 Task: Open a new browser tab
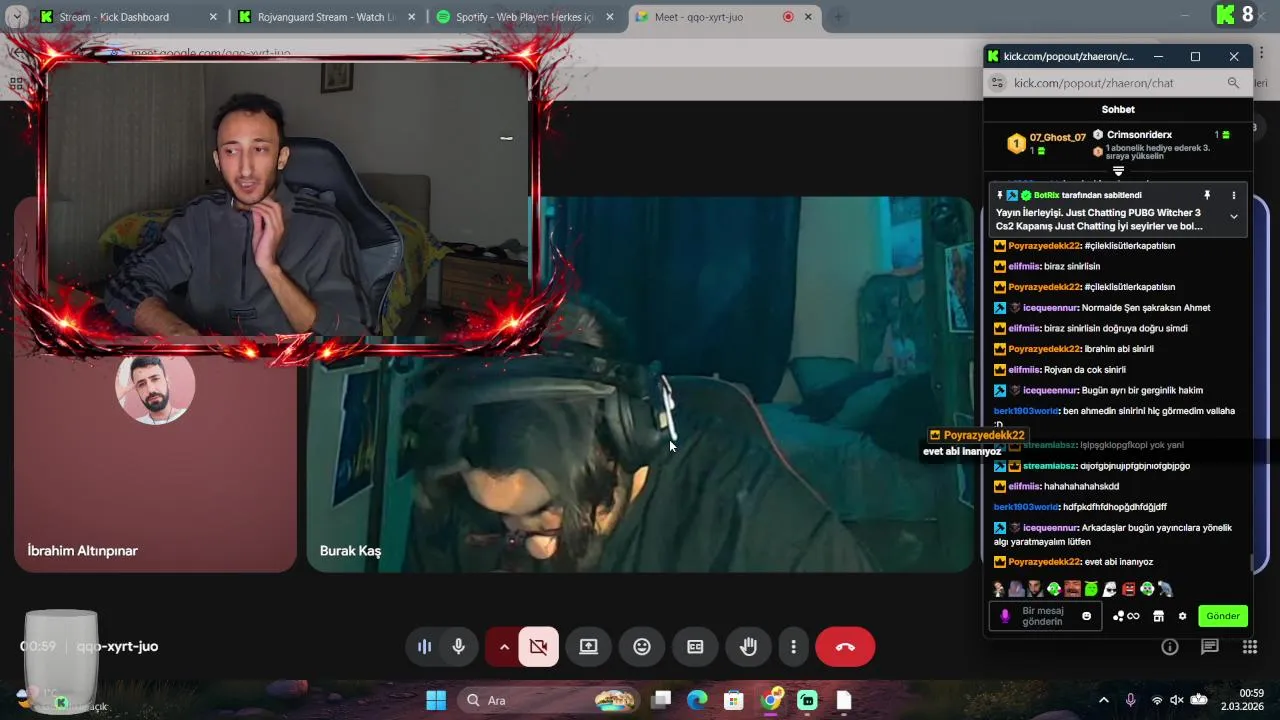click(838, 17)
